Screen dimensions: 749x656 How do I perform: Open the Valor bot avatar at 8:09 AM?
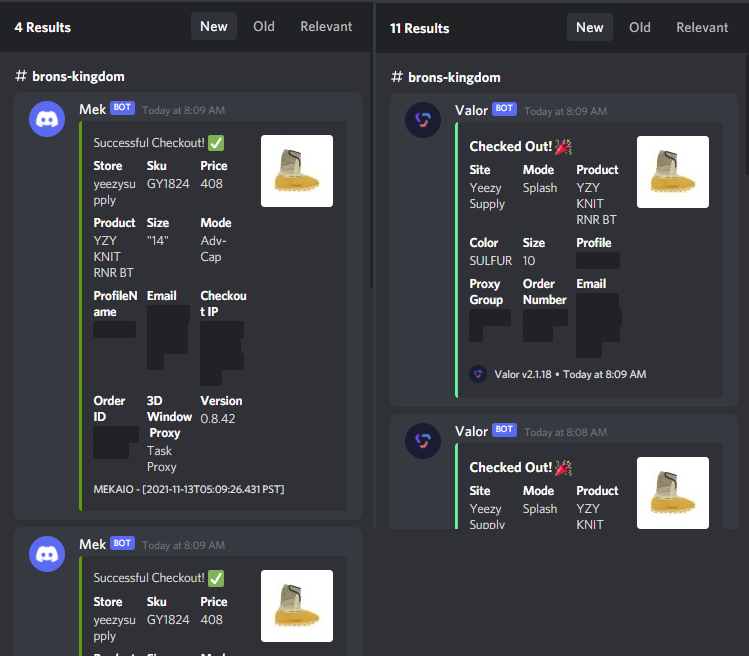pyautogui.click(x=423, y=120)
